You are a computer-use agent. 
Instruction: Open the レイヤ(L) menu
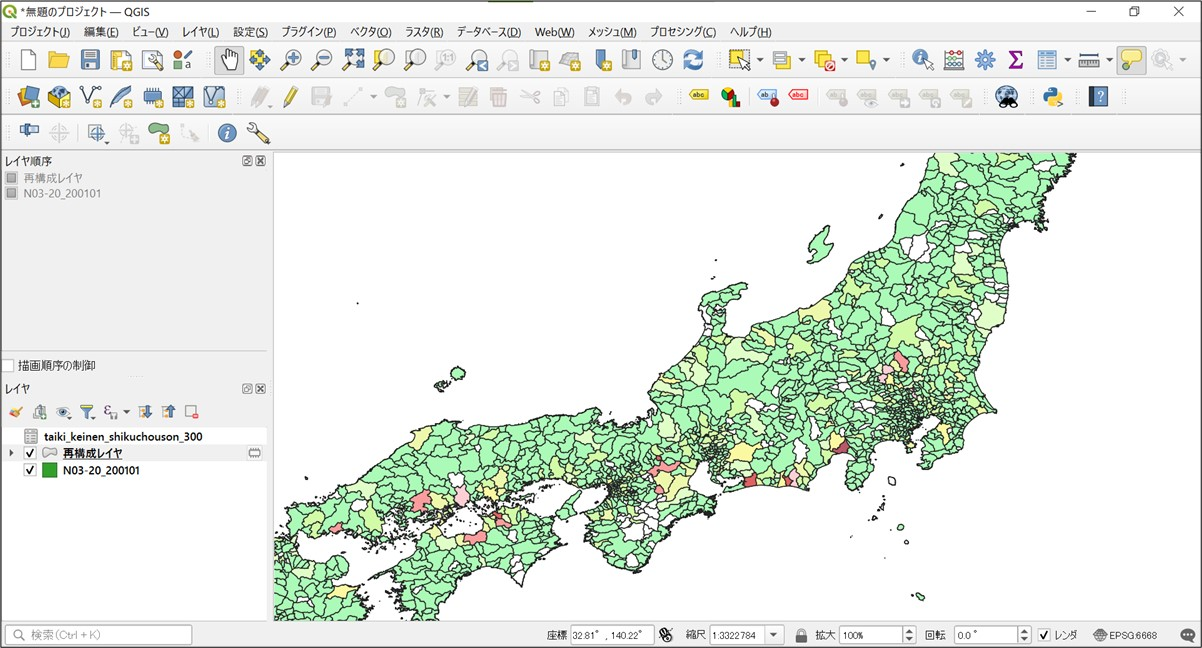pos(200,32)
